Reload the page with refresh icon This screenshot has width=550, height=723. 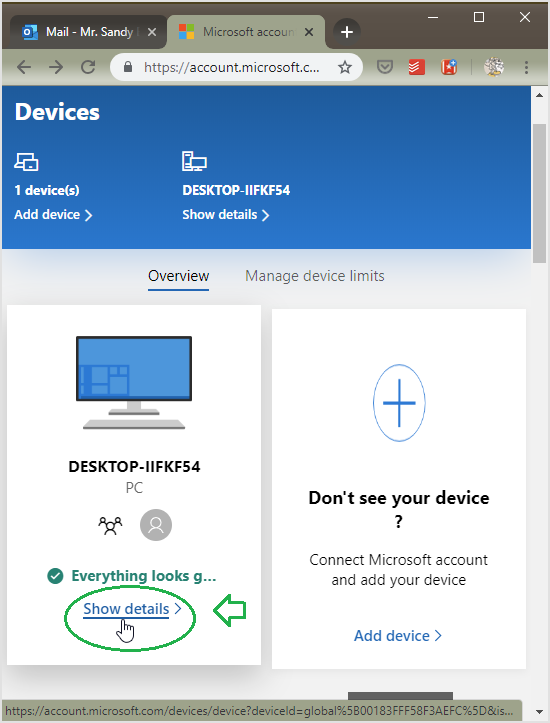click(88, 67)
